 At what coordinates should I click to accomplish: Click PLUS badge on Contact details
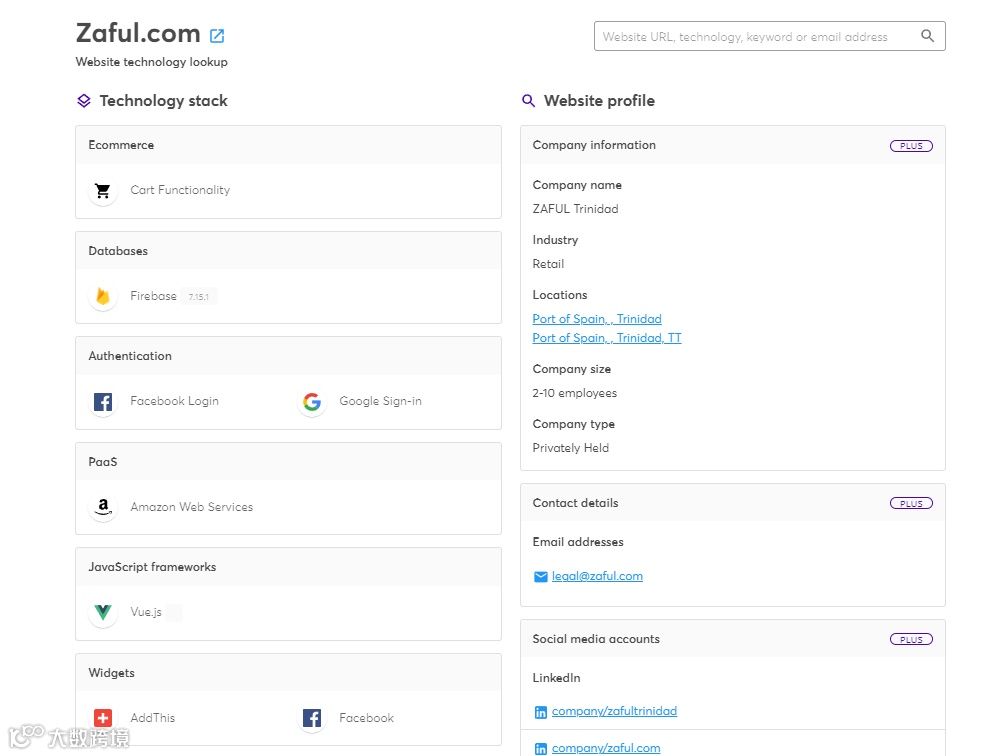click(x=911, y=504)
